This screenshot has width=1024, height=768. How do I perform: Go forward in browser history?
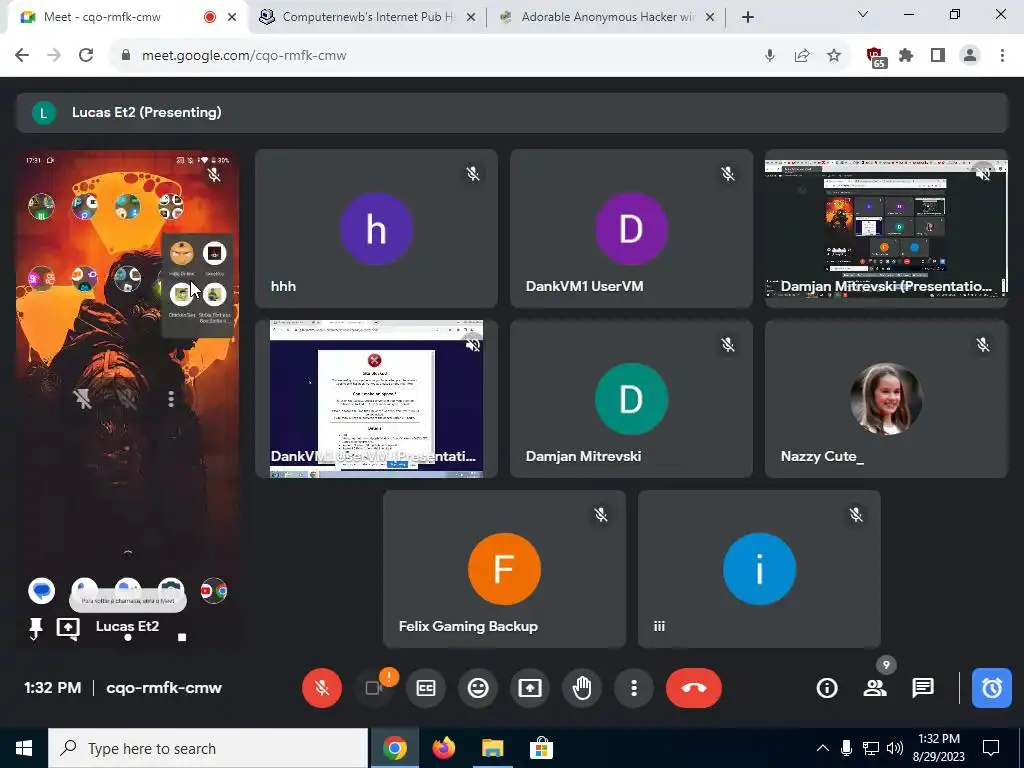click(54, 56)
